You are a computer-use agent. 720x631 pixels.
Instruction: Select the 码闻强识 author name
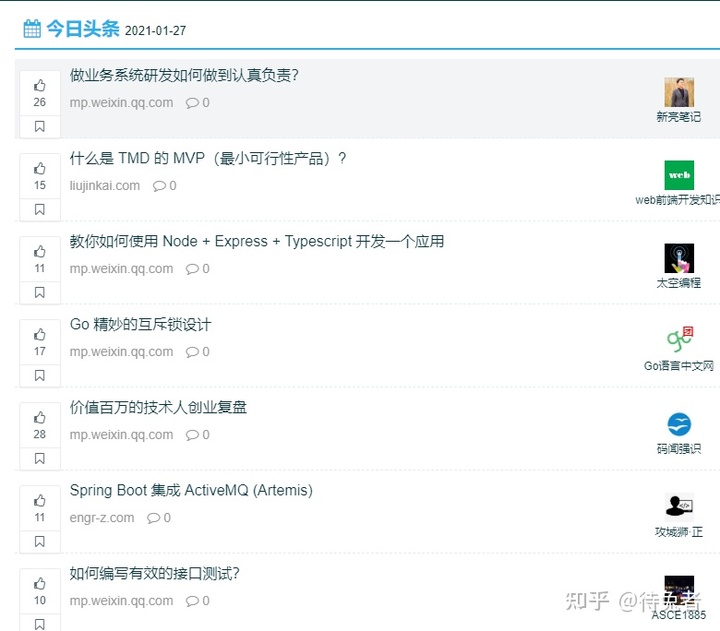point(679,449)
